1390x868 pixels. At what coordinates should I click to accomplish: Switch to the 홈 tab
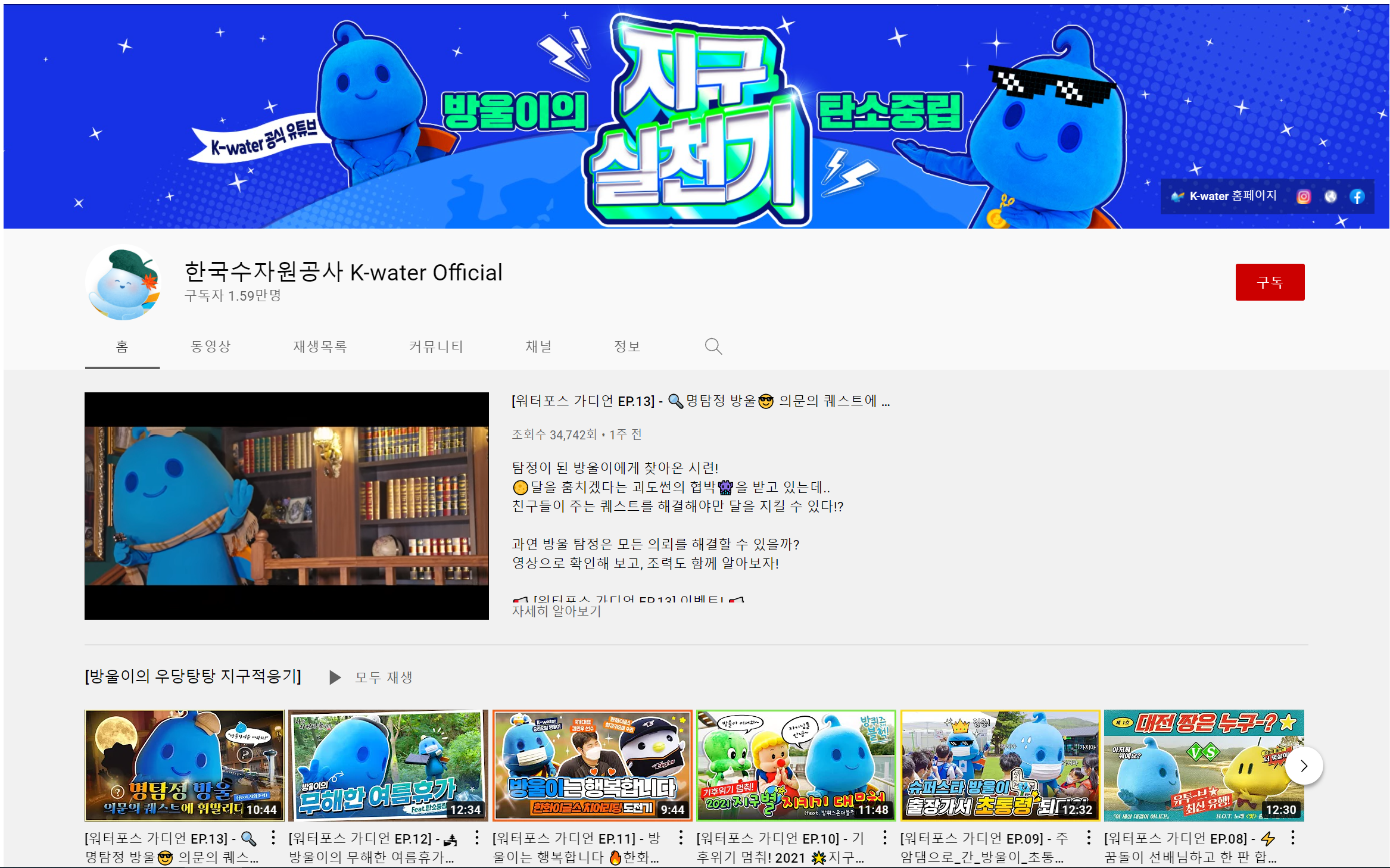tap(122, 346)
